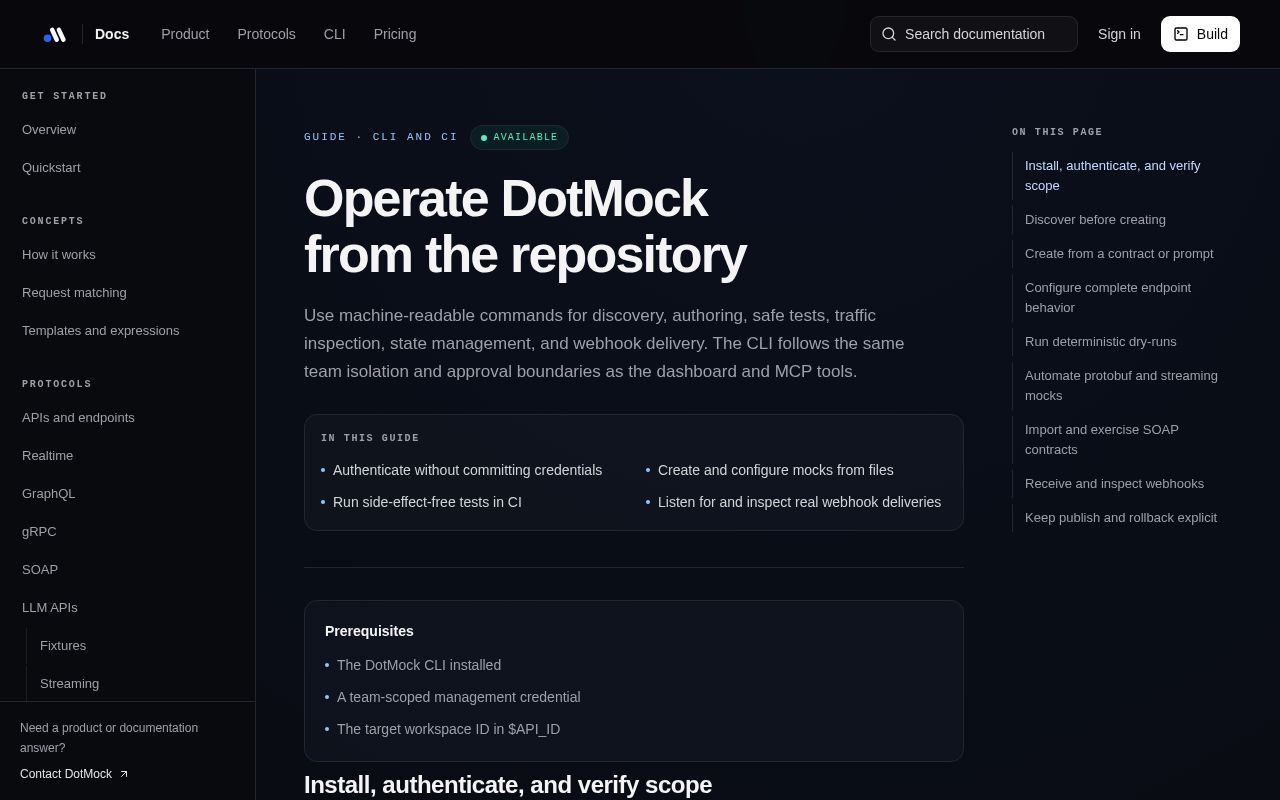Open Streaming sub-item
The image size is (1280, 800).
click(x=69, y=684)
